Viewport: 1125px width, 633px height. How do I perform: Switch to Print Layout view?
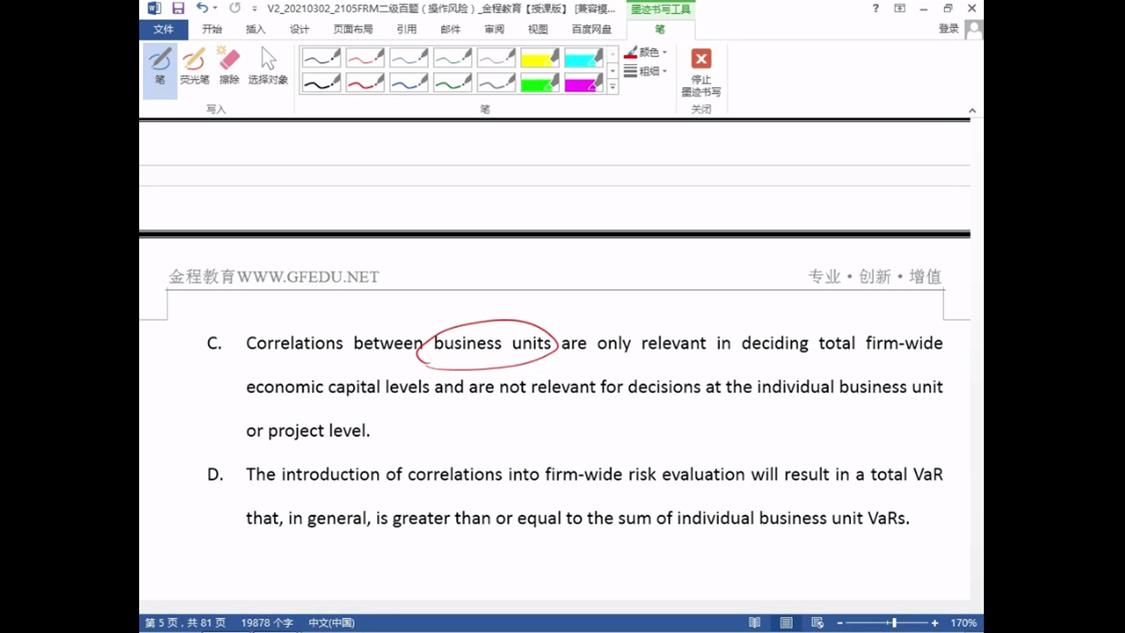tap(786, 623)
